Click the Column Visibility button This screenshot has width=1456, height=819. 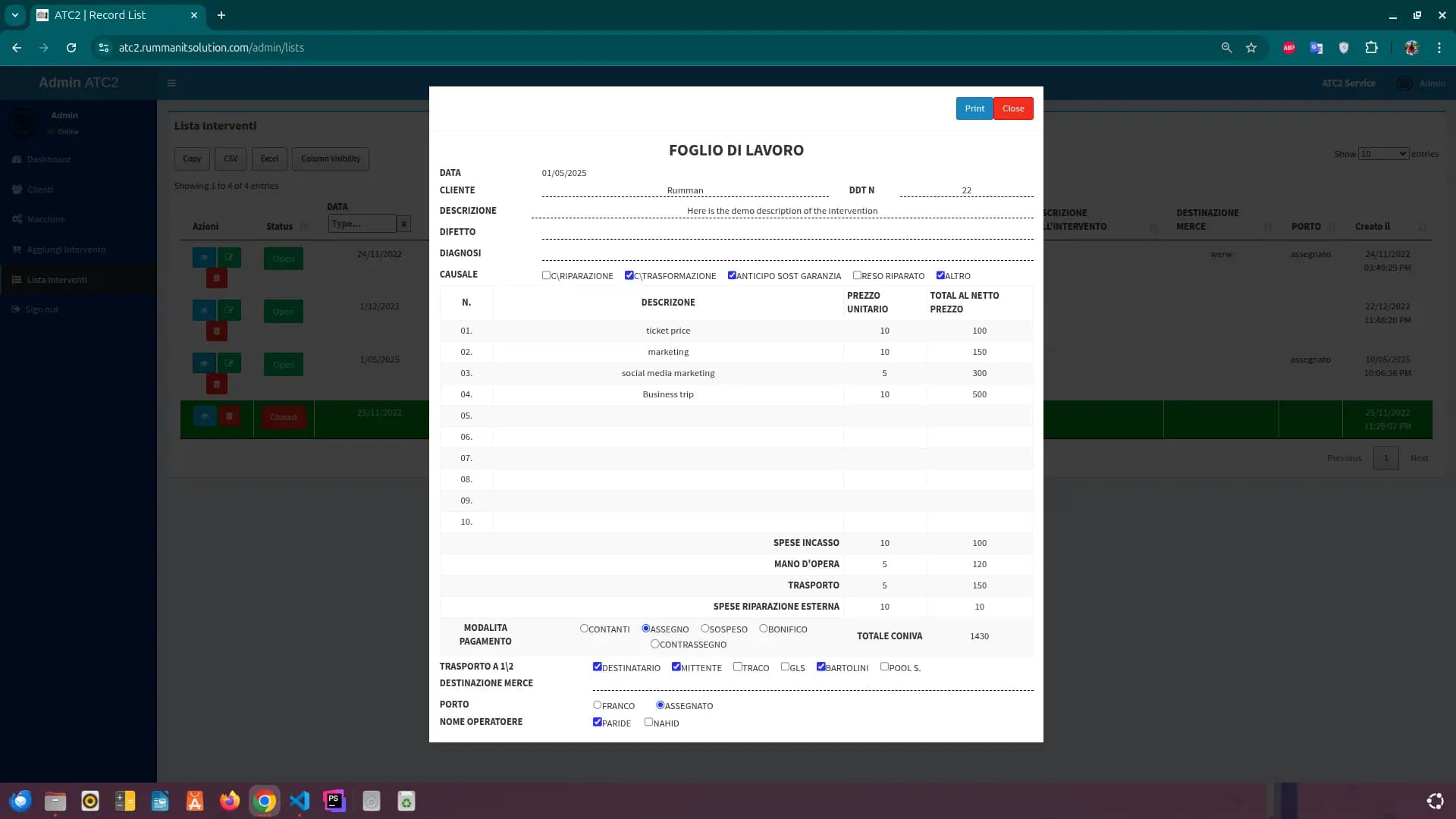(x=331, y=158)
